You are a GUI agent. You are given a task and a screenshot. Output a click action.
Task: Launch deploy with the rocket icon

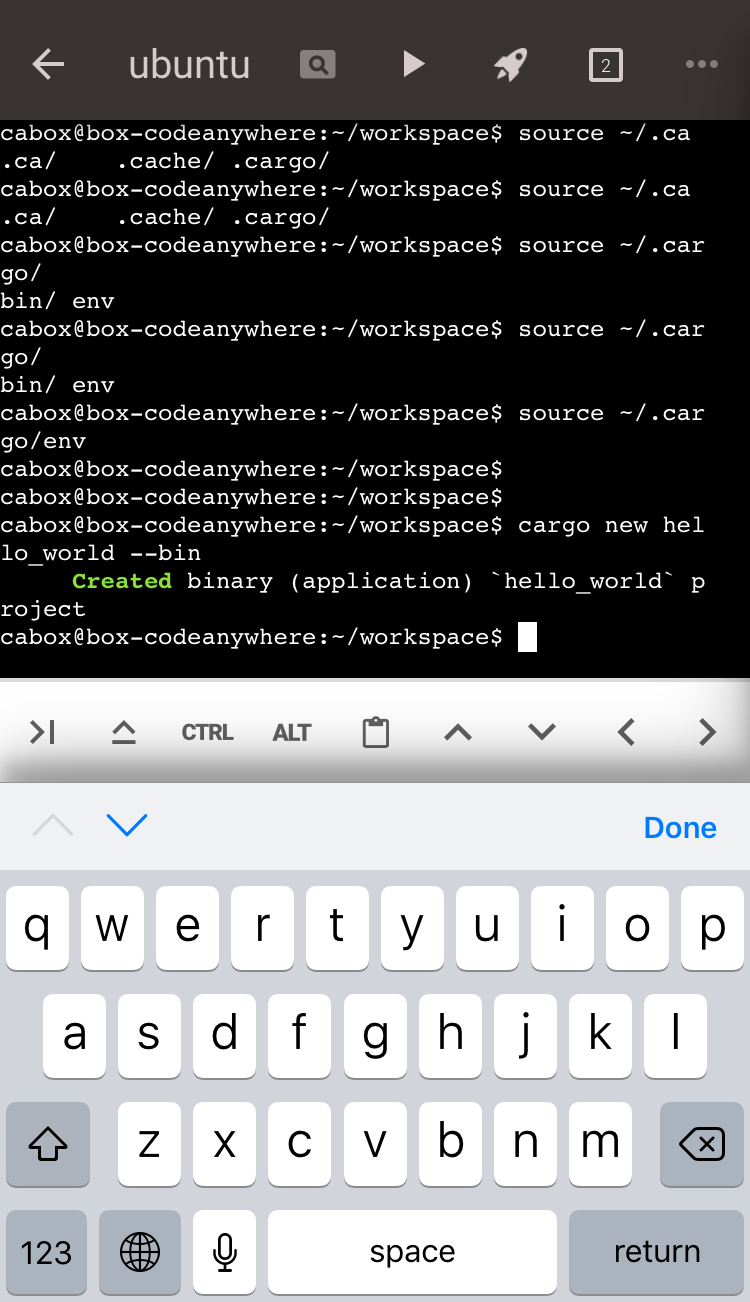coord(510,65)
